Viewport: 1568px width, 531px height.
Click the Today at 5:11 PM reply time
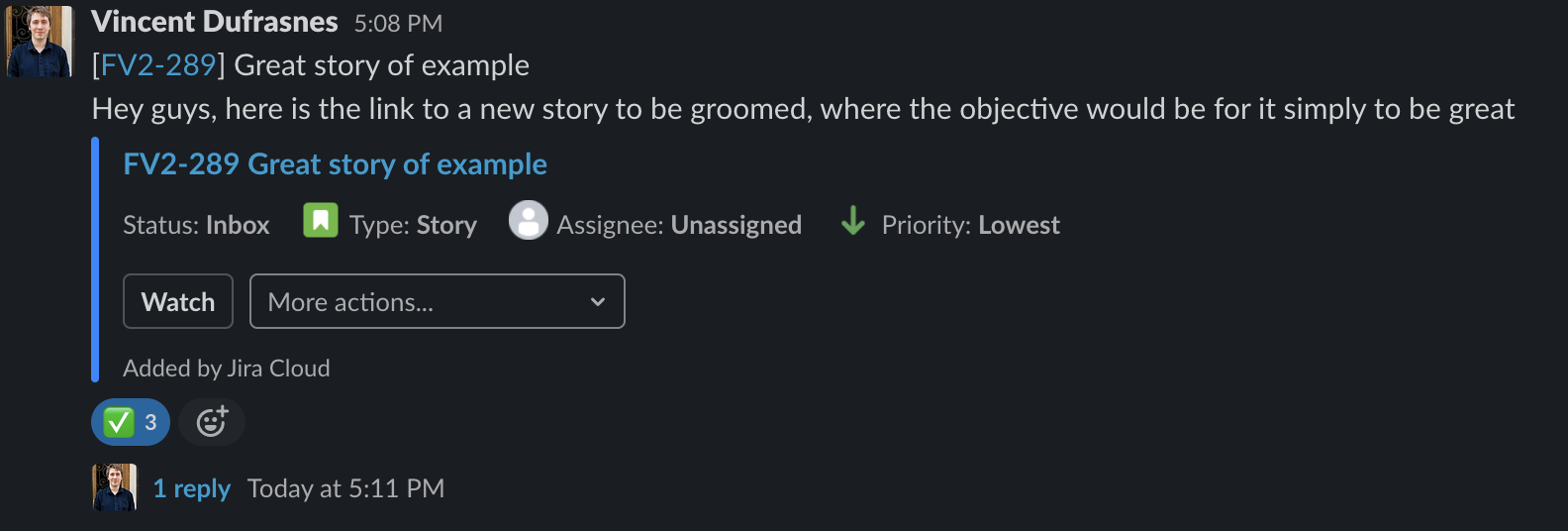(345, 488)
